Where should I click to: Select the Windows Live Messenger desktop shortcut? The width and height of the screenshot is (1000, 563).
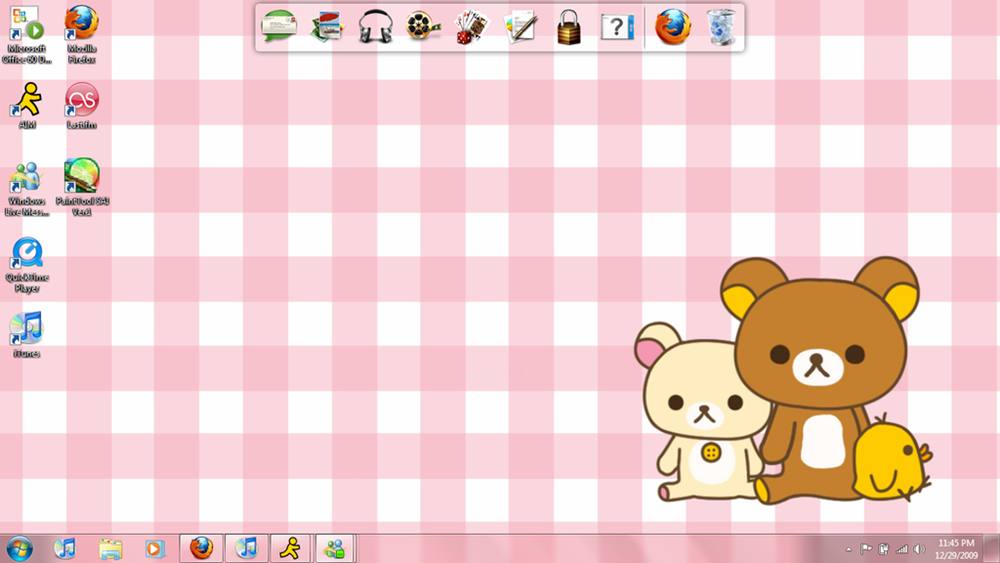pyautogui.click(x=27, y=189)
